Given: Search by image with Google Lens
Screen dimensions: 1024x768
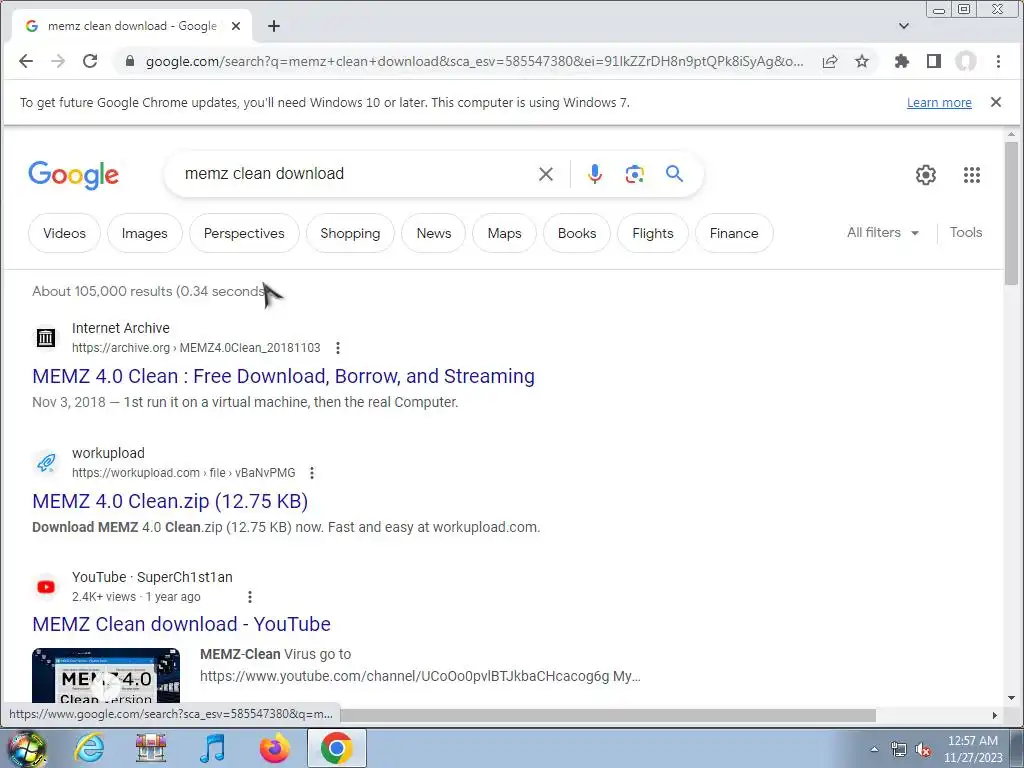Looking at the screenshot, I should [635, 174].
